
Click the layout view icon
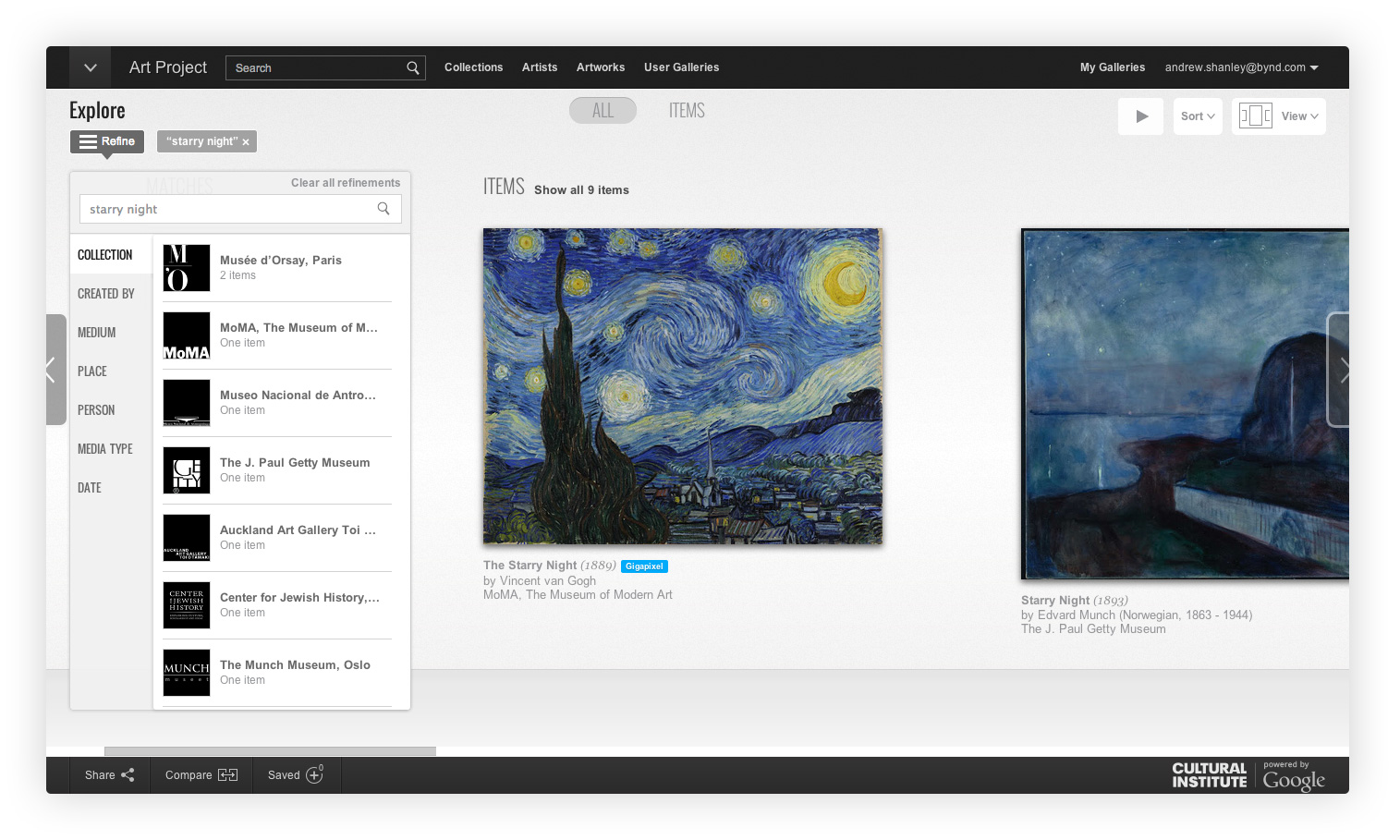tap(1256, 116)
